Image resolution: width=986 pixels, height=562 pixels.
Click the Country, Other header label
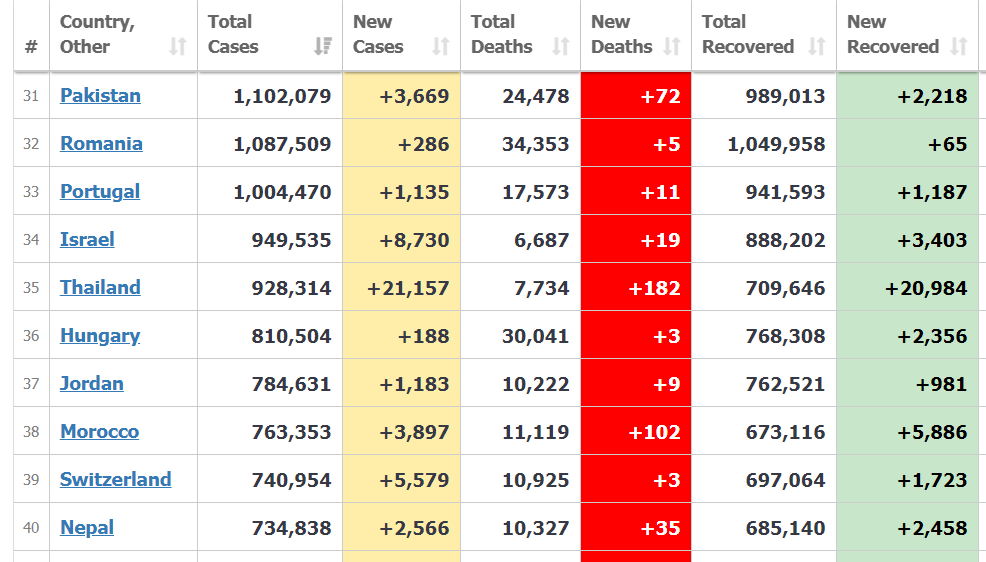coord(97,34)
